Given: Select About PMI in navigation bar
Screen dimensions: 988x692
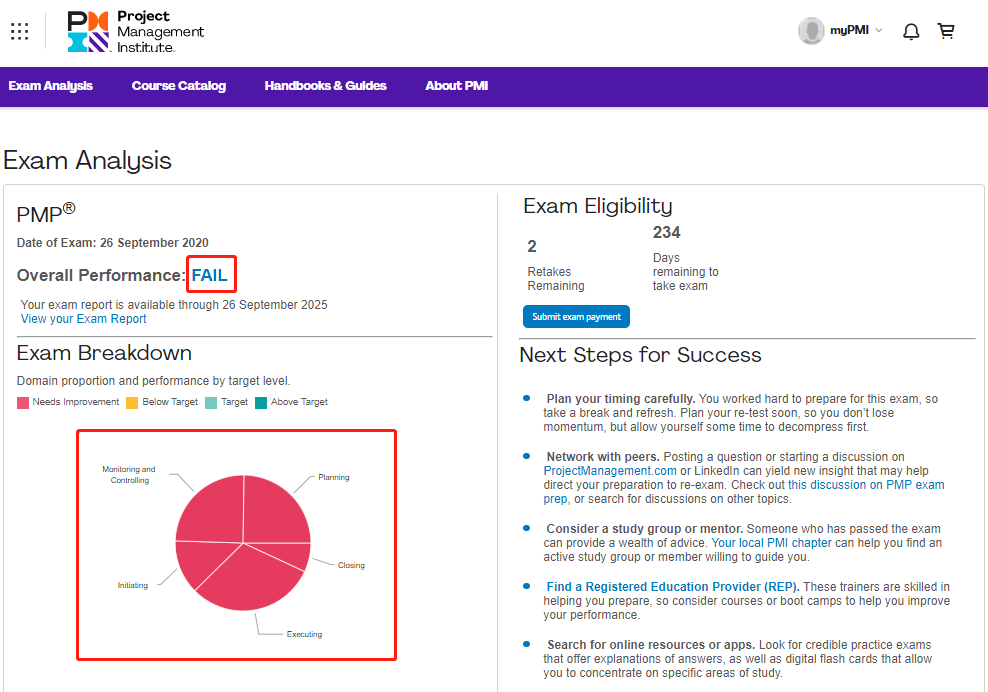Looking at the screenshot, I should point(457,86).
